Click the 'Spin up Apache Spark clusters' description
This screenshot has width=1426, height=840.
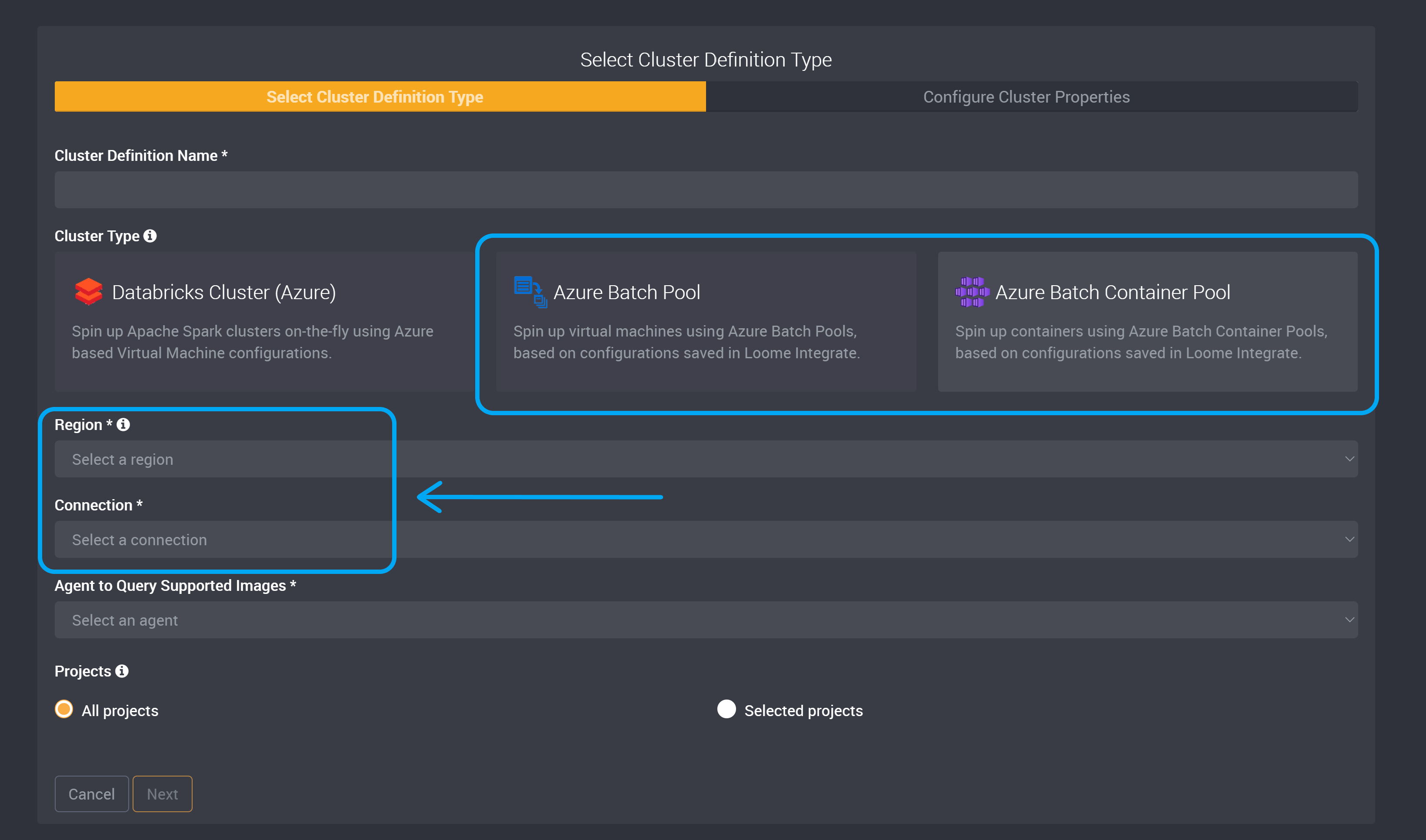pos(253,342)
